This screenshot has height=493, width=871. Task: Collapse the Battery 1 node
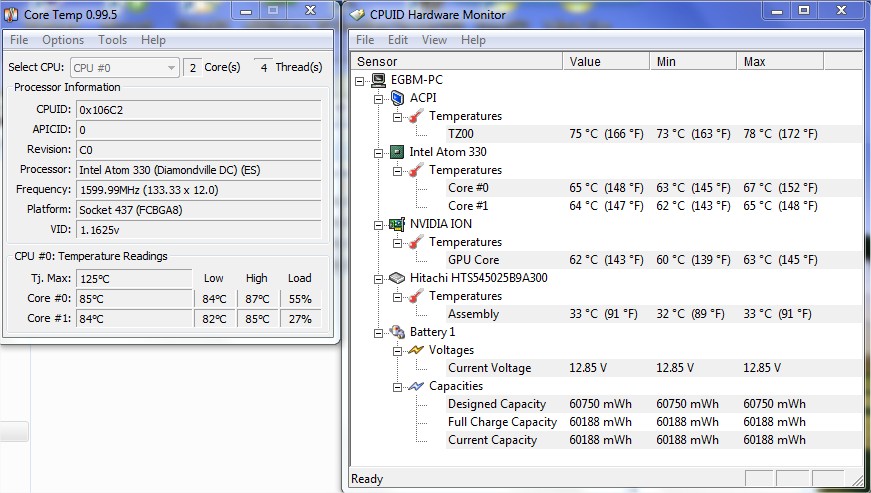[x=379, y=333]
